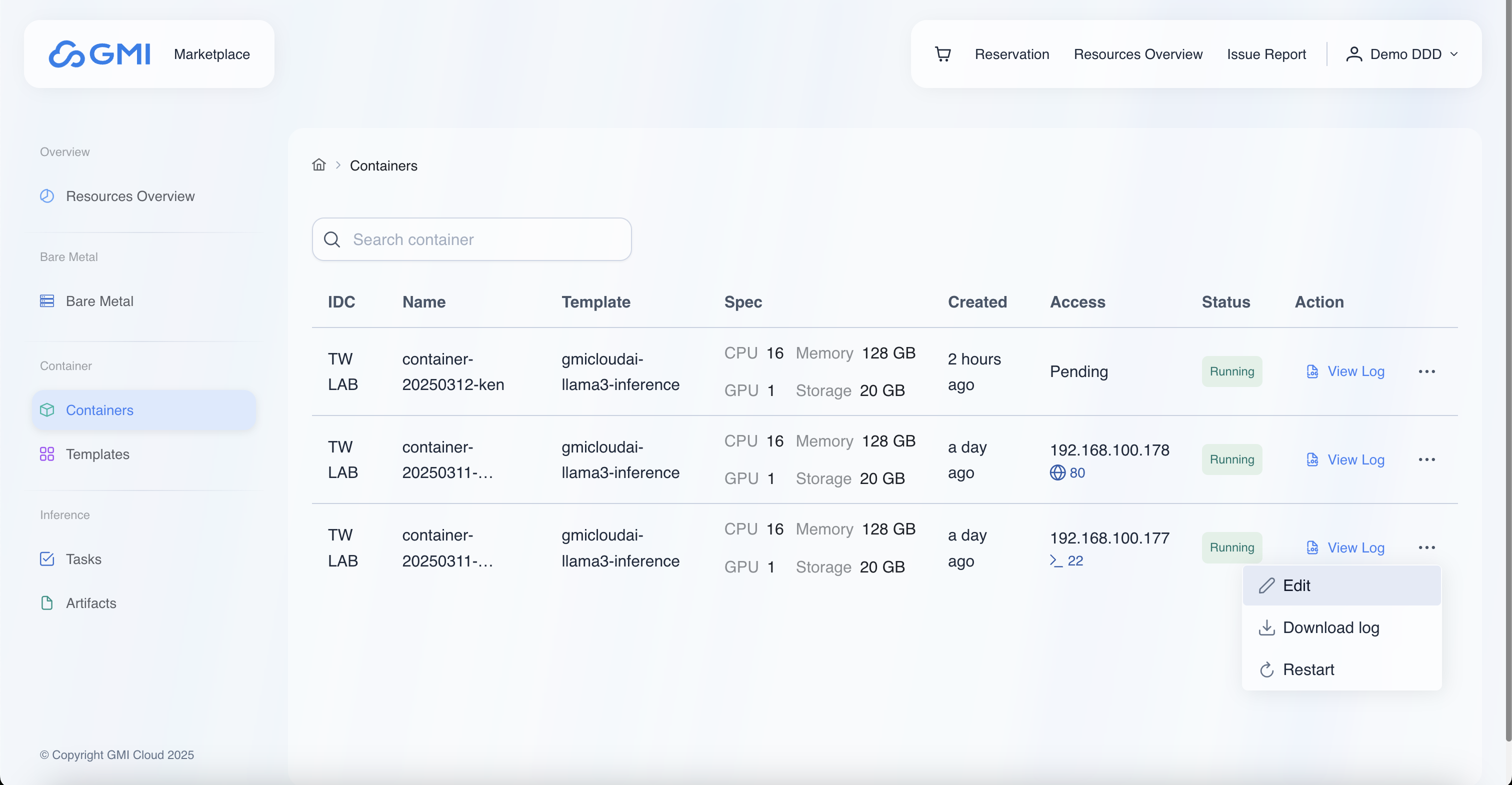
Task: Click the Download log arrow icon
Action: (x=1266, y=627)
